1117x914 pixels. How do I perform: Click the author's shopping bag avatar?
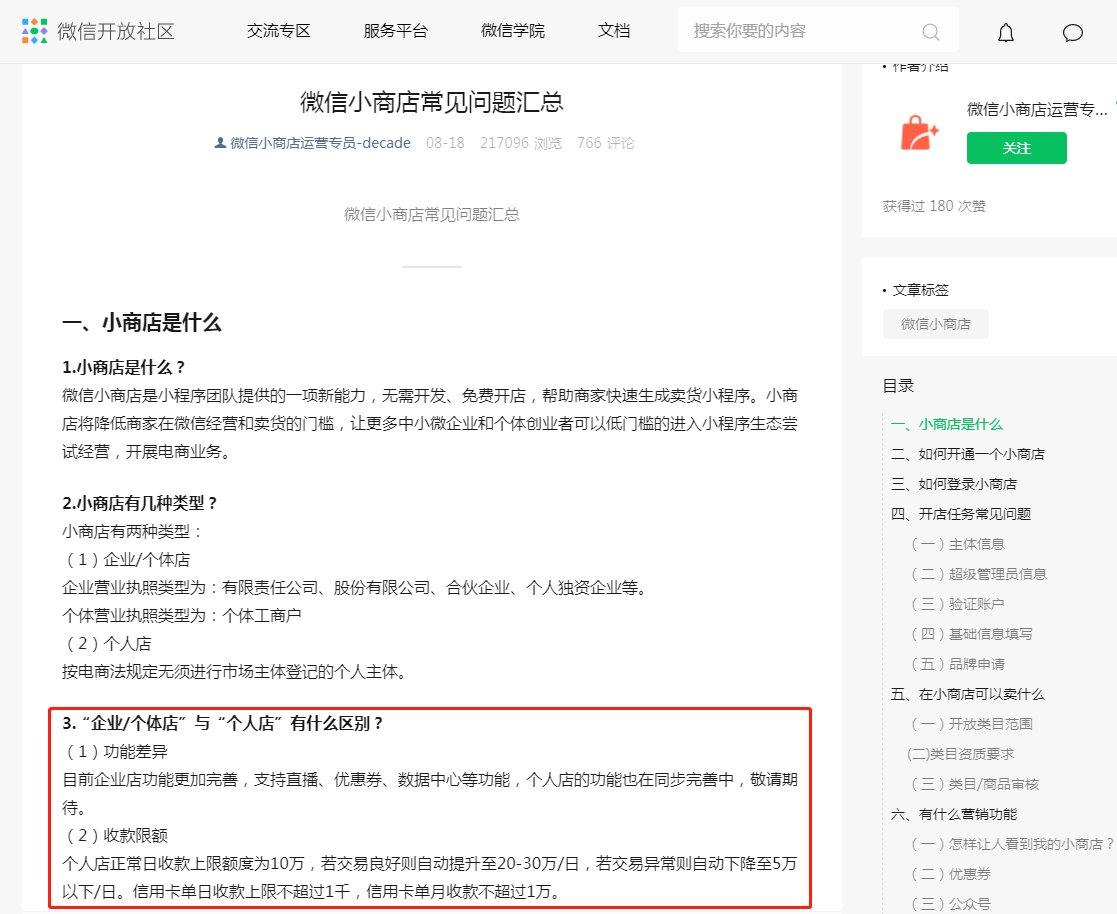[919, 133]
